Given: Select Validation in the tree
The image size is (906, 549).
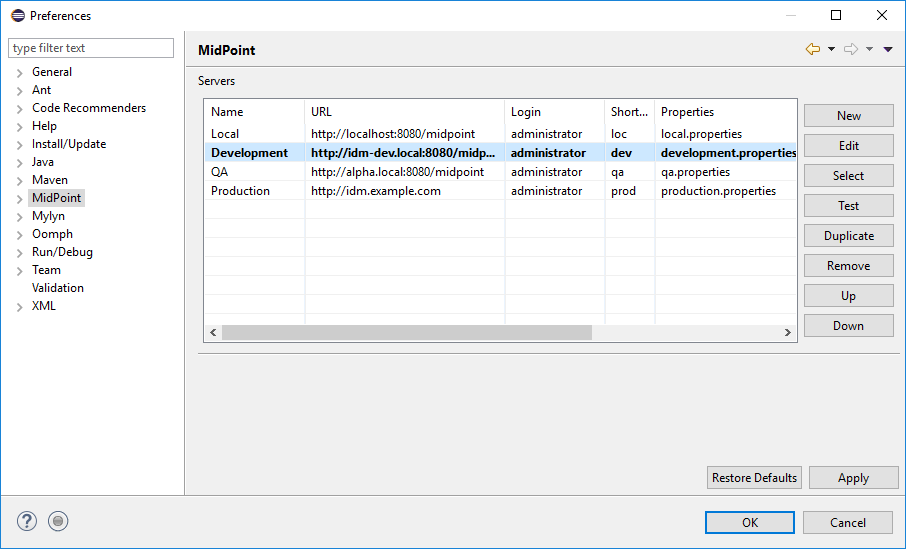Looking at the screenshot, I should click(58, 287).
